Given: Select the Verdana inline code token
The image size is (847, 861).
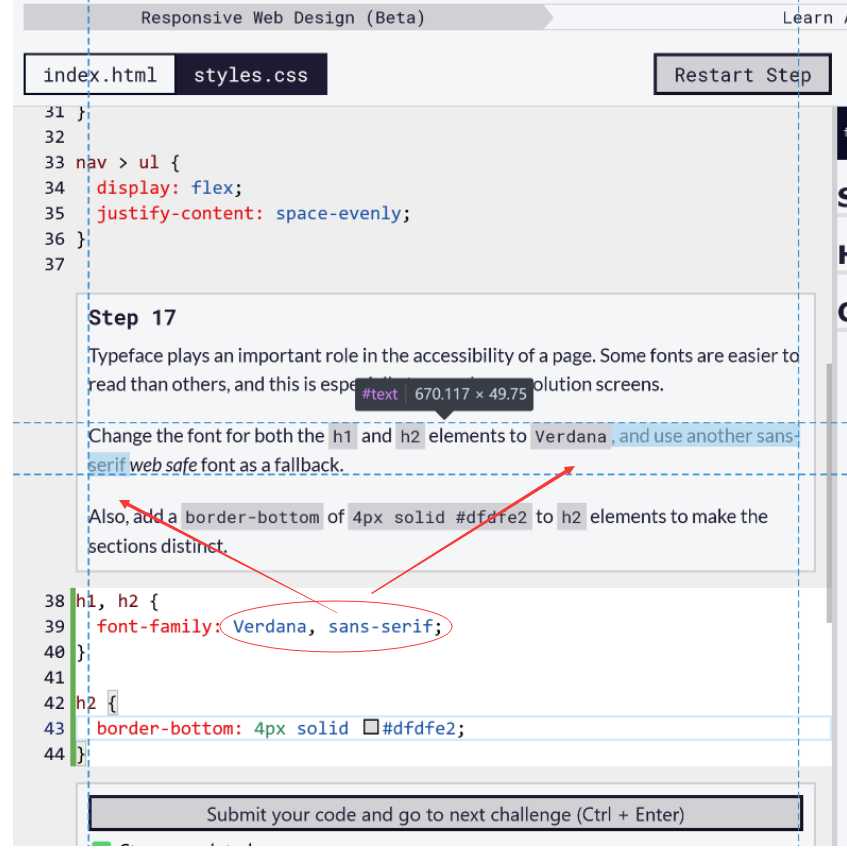Looking at the screenshot, I should coord(571,436).
